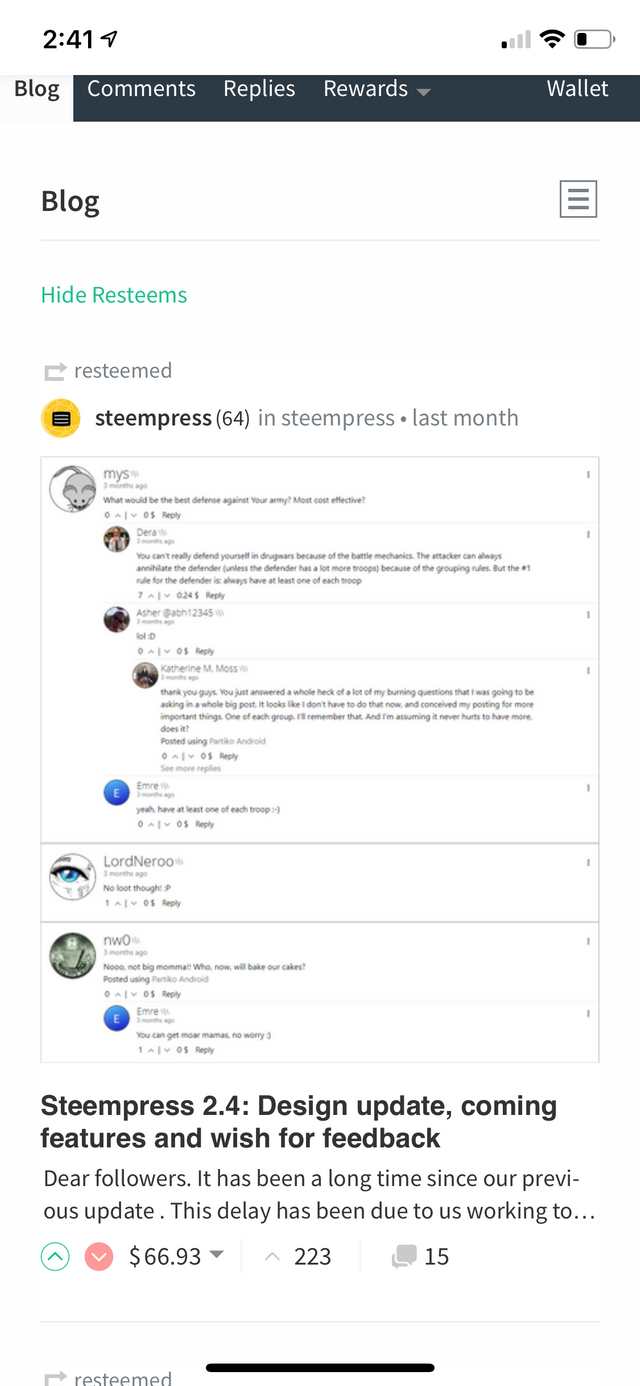Tap the comments speech bubble icon

[x=403, y=1257]
